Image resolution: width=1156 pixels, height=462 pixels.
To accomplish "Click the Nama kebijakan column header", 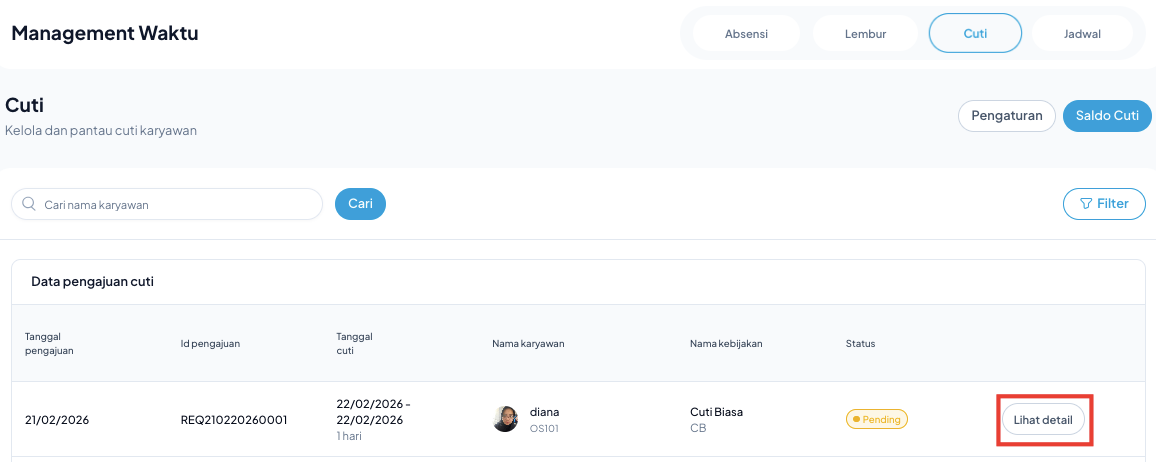I will tap(726, 344).
